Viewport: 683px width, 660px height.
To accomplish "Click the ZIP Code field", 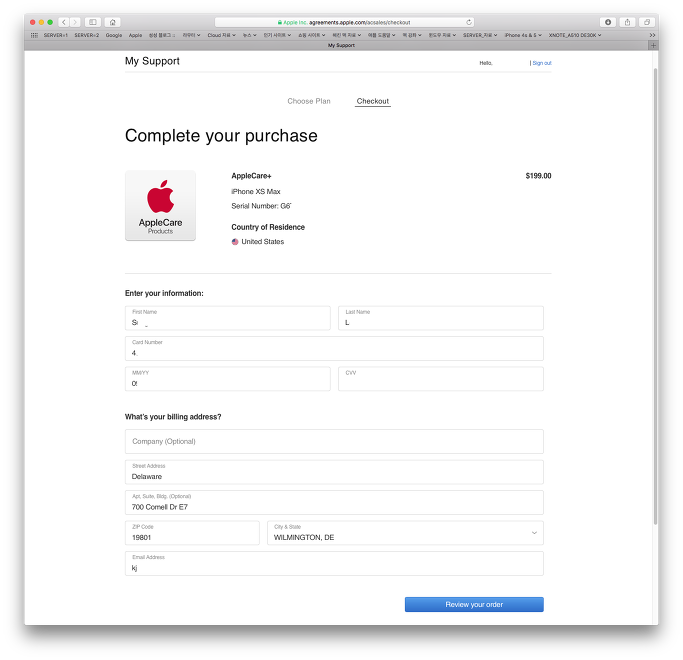I will click(192, 533).
